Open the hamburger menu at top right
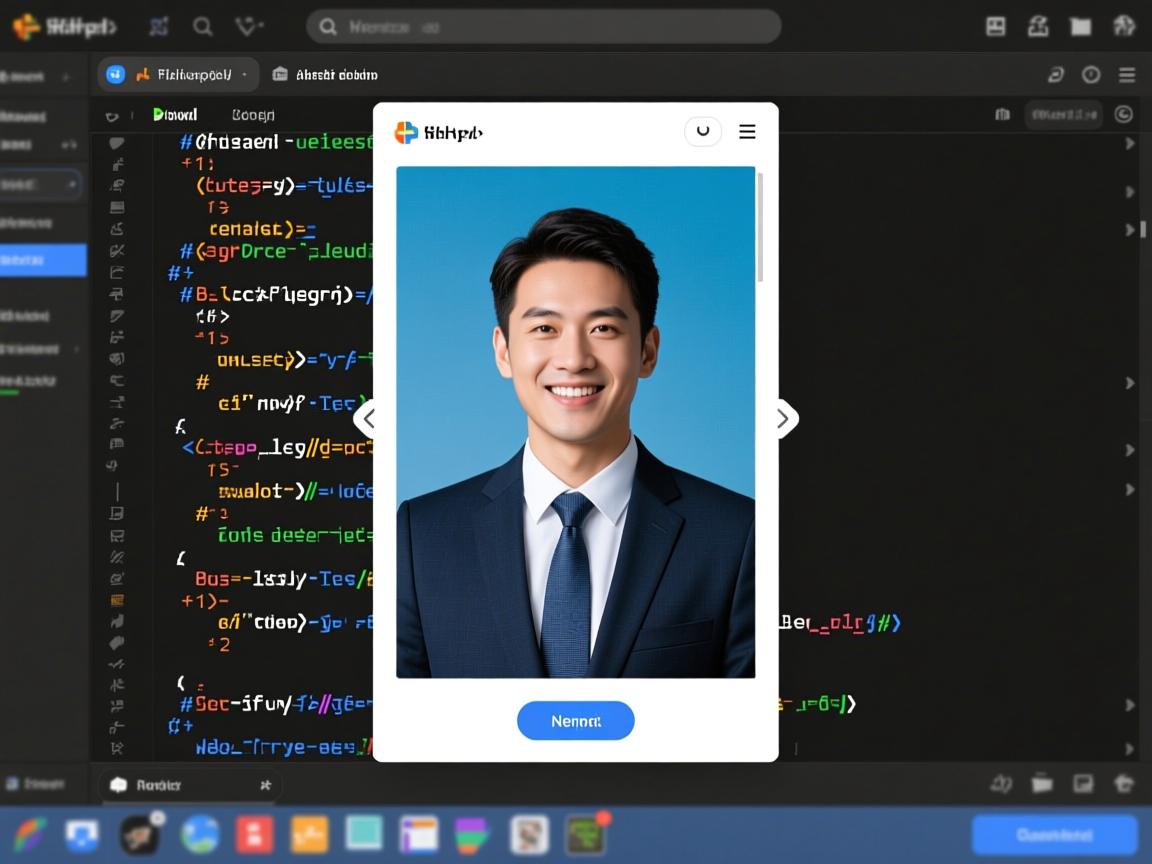 [x=1127, y=75]
